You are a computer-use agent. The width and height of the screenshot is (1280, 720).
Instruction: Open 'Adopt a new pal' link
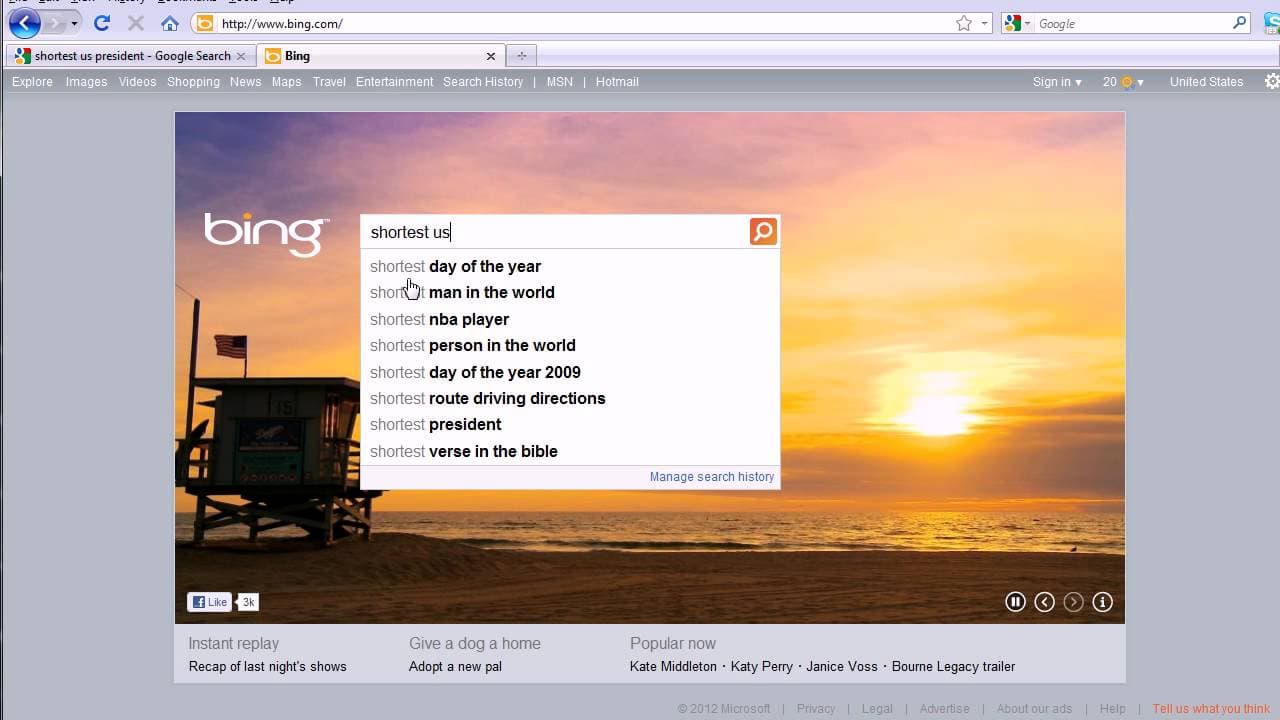455,667
